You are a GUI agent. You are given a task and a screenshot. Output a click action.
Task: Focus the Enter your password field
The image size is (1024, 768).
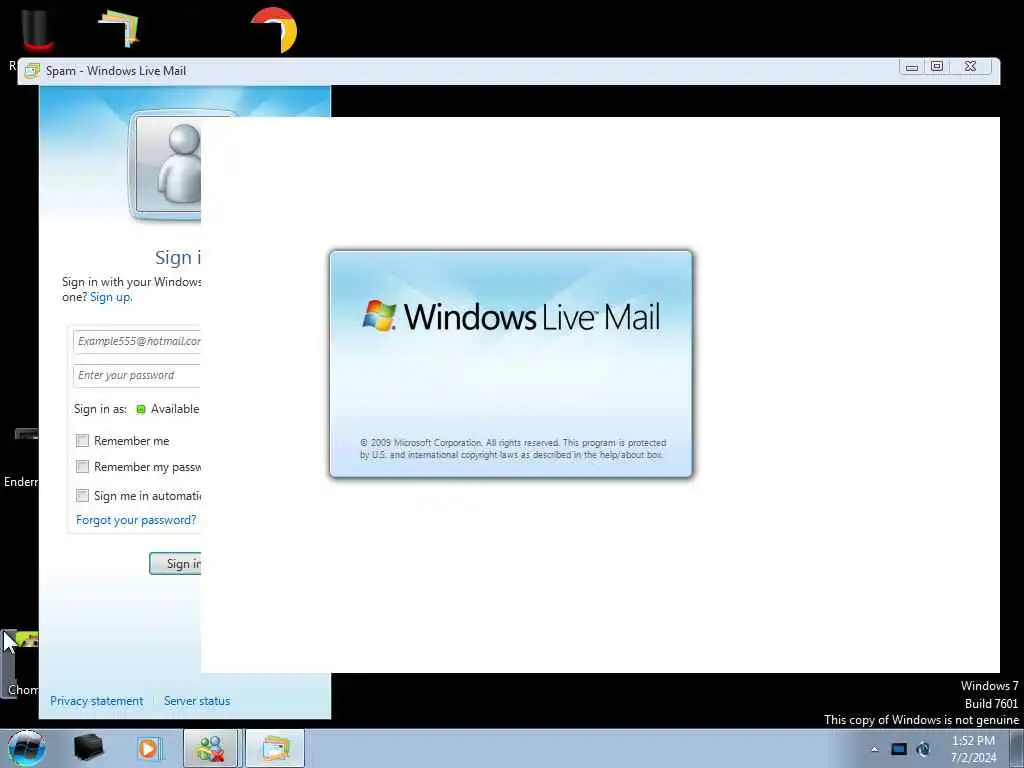[137, 376]
